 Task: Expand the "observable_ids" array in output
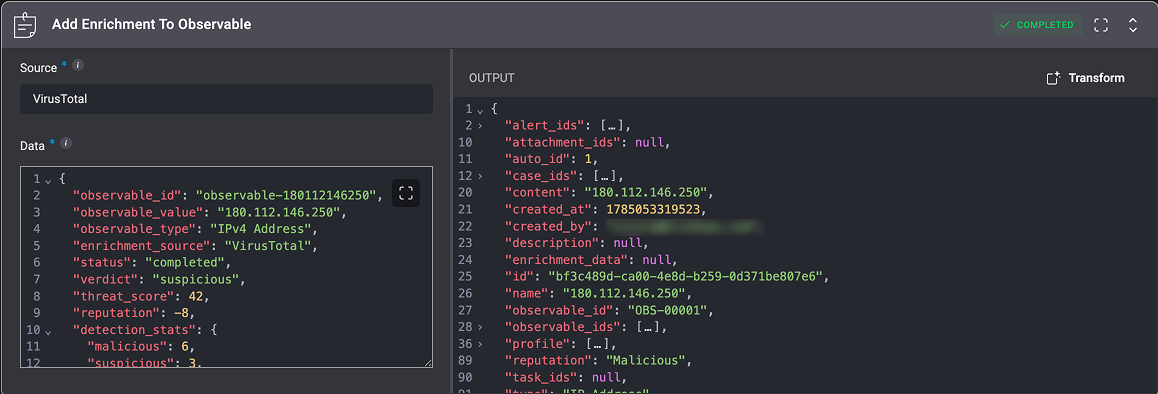tap(480, 327)
